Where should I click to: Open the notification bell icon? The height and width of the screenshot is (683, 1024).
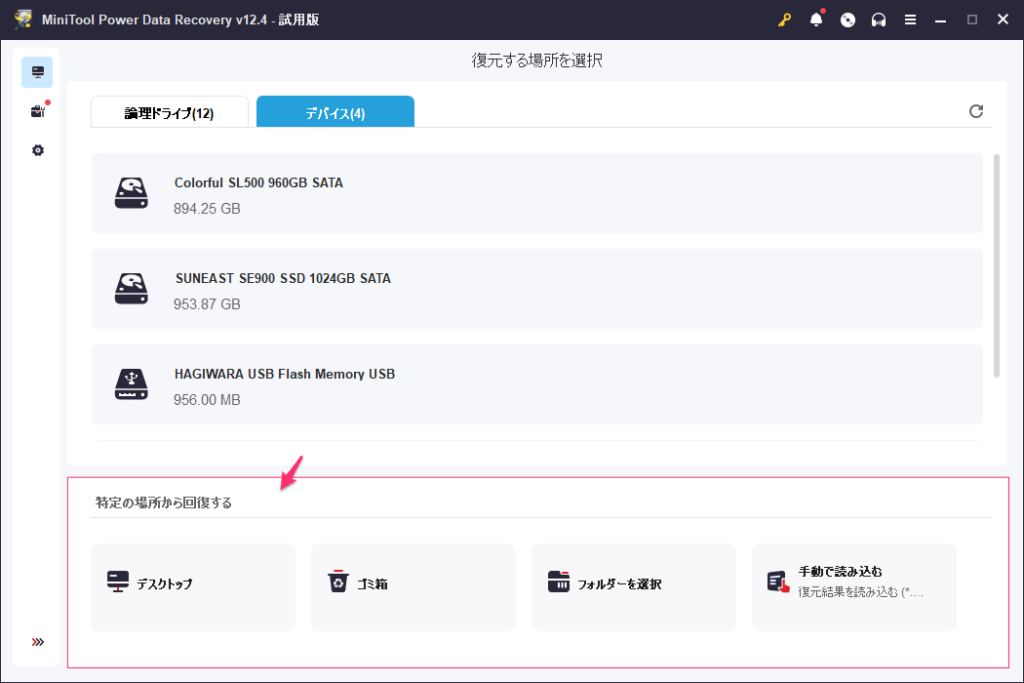click(x=816, y=20)
